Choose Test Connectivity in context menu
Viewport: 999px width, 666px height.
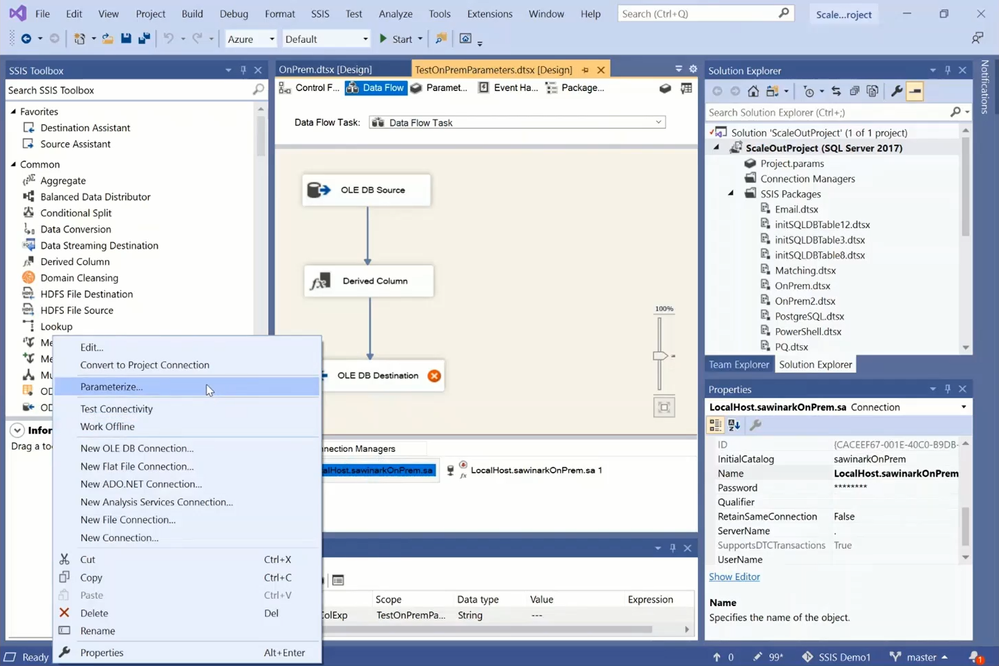click(x=186, y=409)
